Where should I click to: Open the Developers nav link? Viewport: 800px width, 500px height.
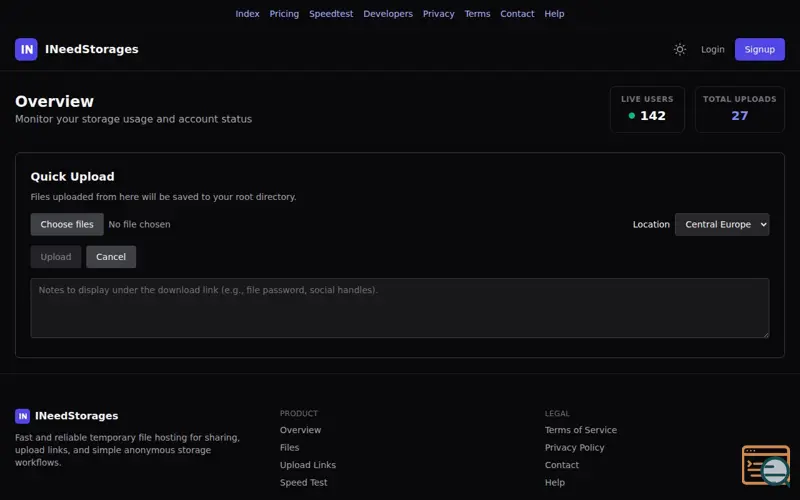pyautogui.click(x=388, y=14)
